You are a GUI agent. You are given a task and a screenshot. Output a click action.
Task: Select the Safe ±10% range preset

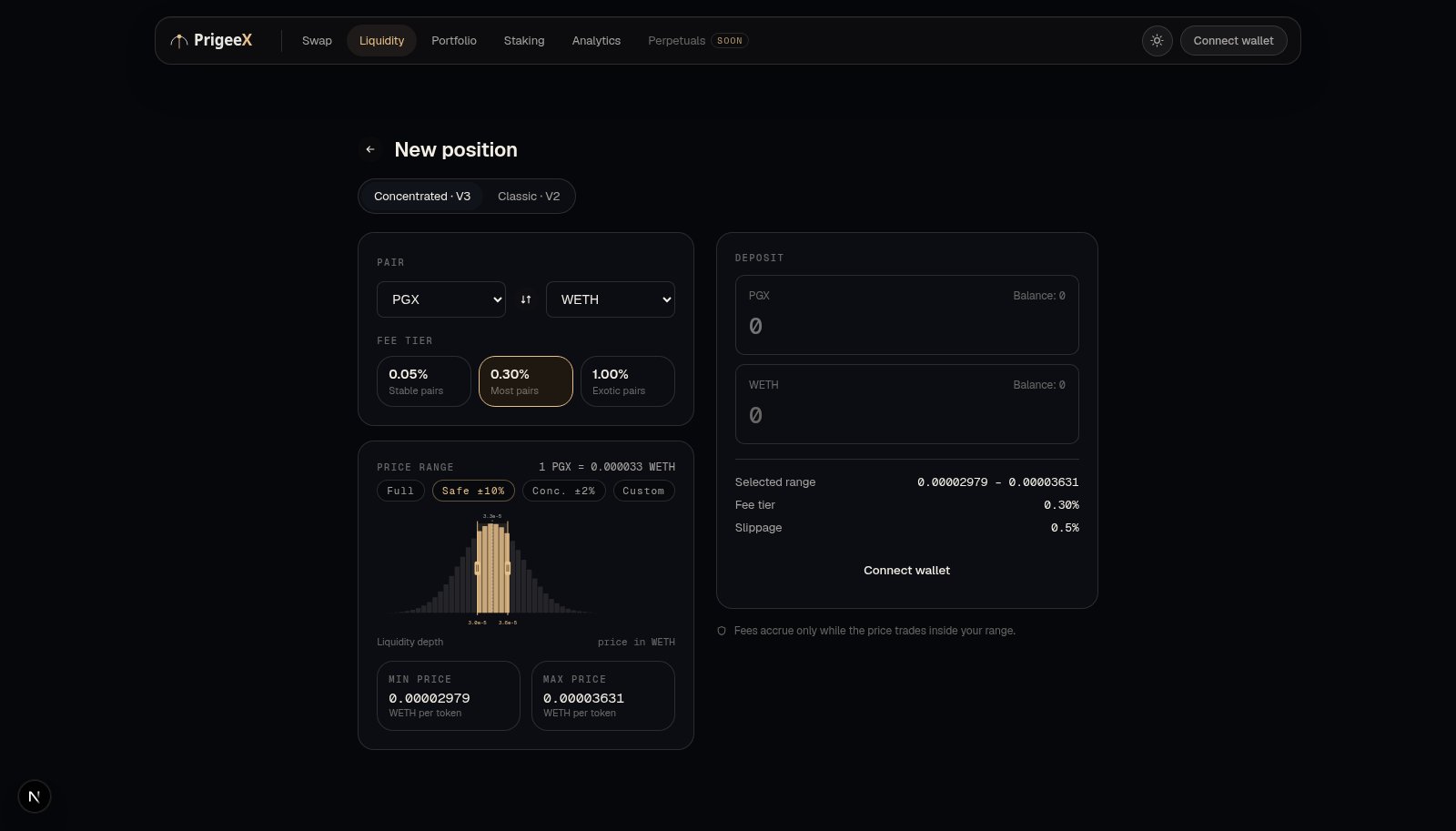tap(473, 491)
